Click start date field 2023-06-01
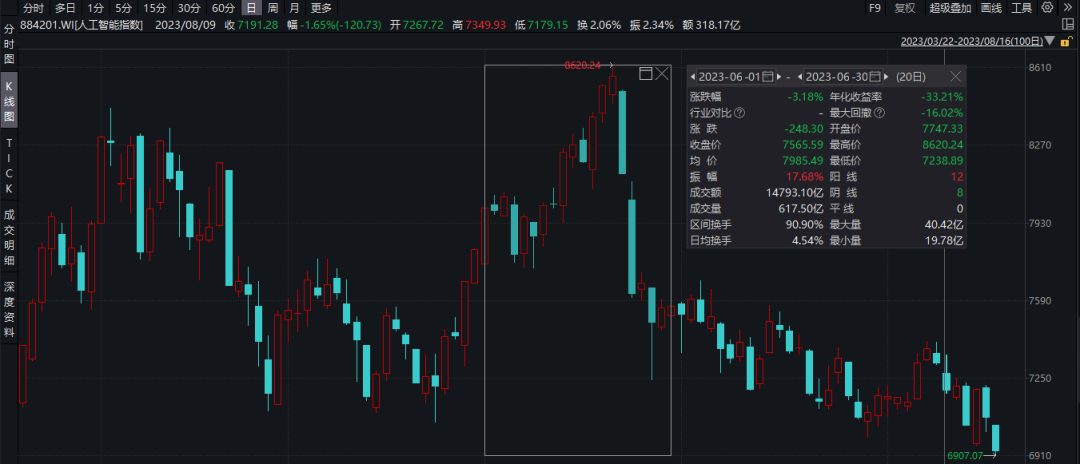 (x=729, y=76)
